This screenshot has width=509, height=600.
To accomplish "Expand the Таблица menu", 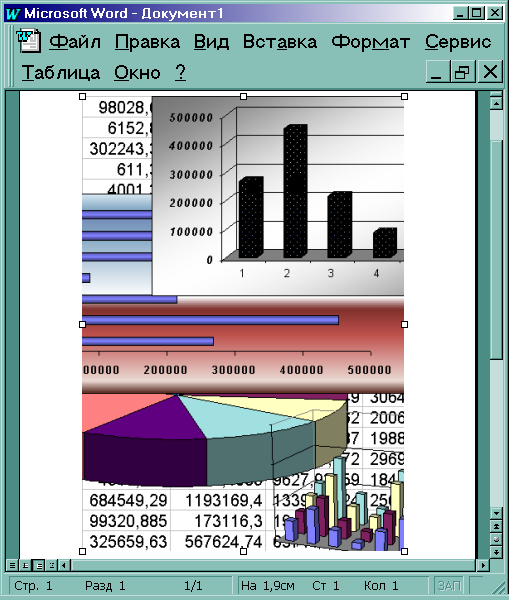I will click(60, 72).
